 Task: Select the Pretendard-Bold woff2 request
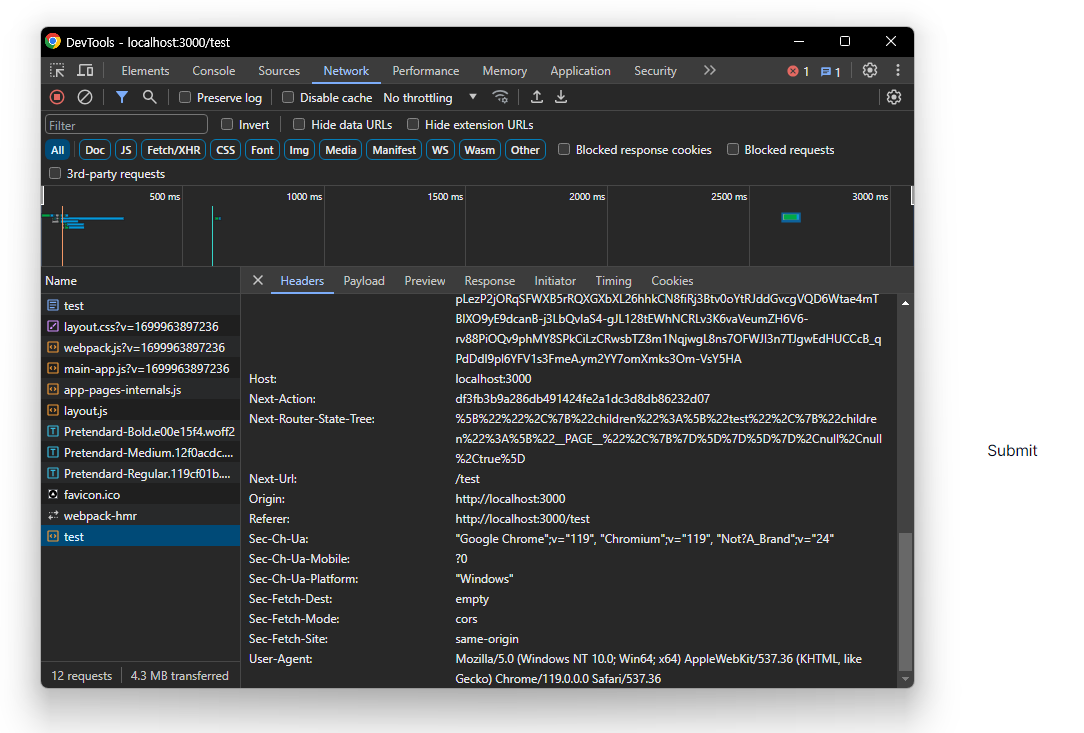pyautogui.click(x=141, y=432)
